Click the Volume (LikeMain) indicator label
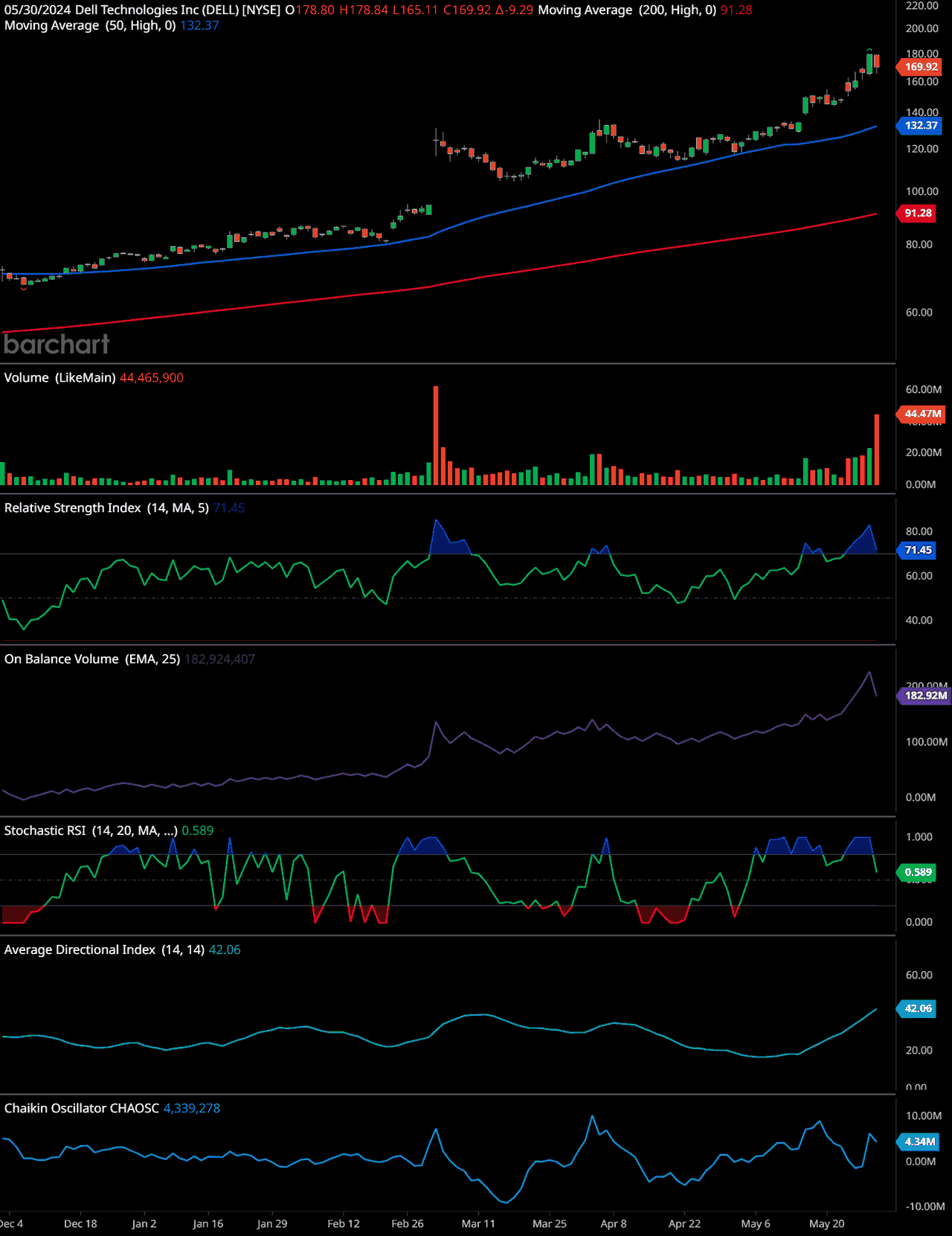The image size is (952, 1236). pyautogui.click(x=59, y=378)
